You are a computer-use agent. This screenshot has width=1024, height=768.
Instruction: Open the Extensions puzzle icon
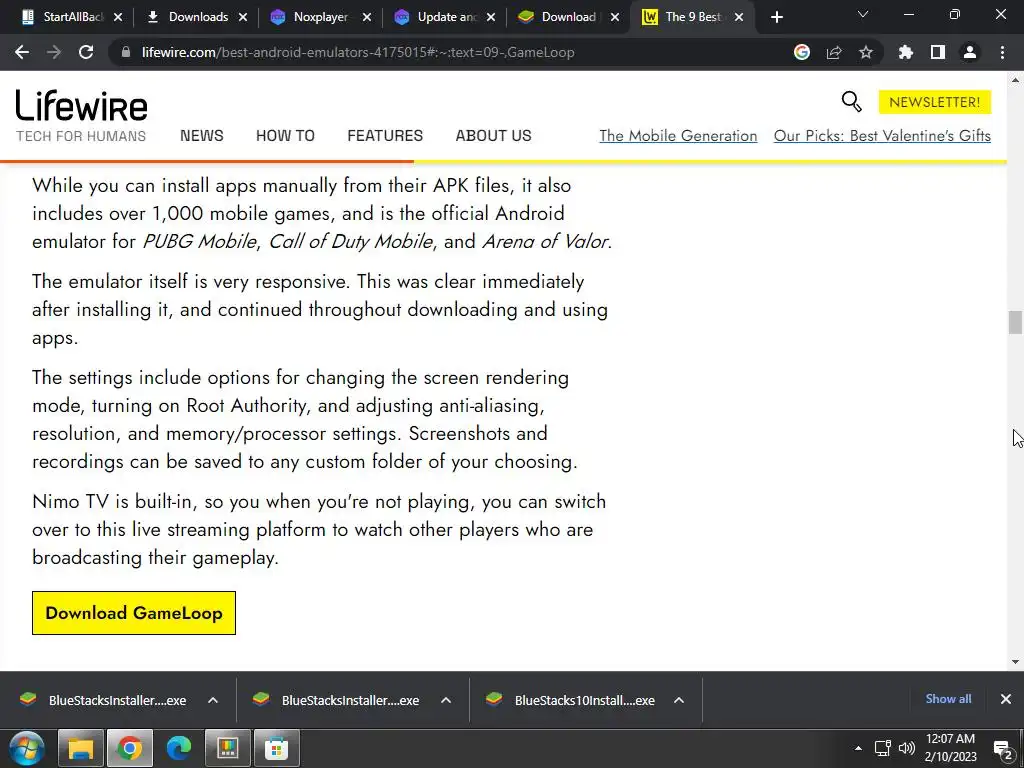pyautogui.click(x=906, y=52)
